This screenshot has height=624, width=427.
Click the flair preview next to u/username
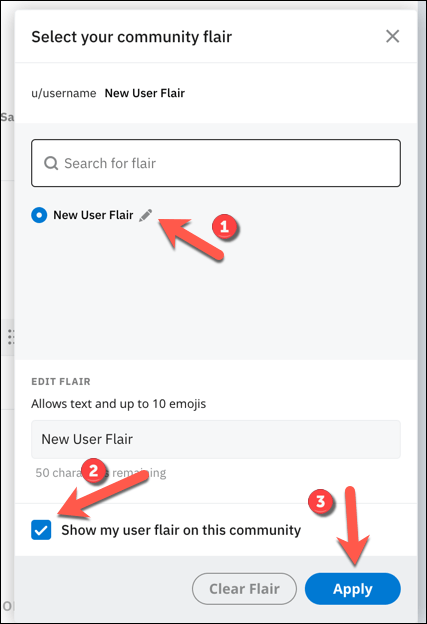click(x=145, y=93)
